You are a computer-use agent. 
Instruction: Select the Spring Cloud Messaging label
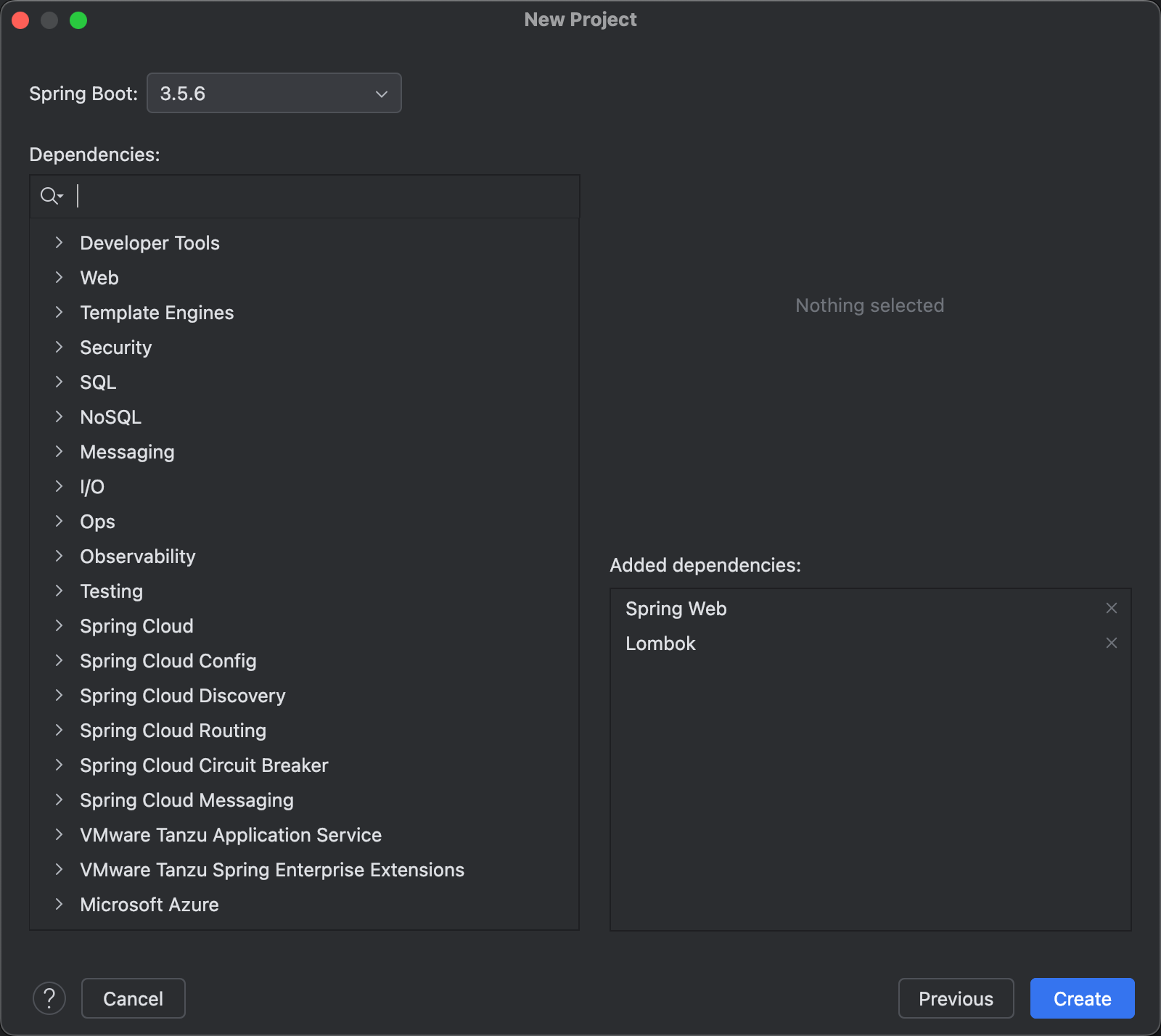point(186,800)
